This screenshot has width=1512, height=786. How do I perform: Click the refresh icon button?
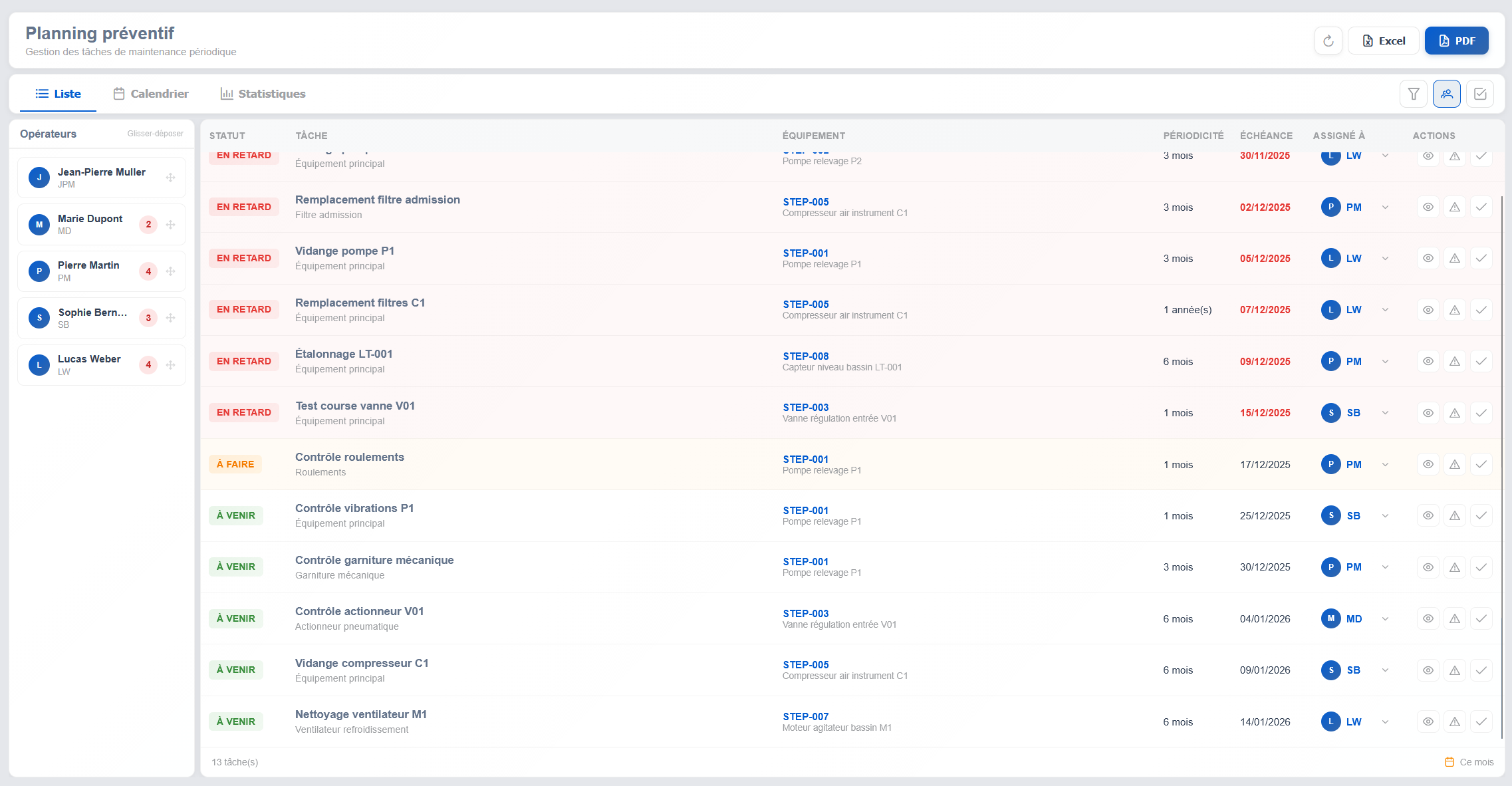(x=1328, y=41)
